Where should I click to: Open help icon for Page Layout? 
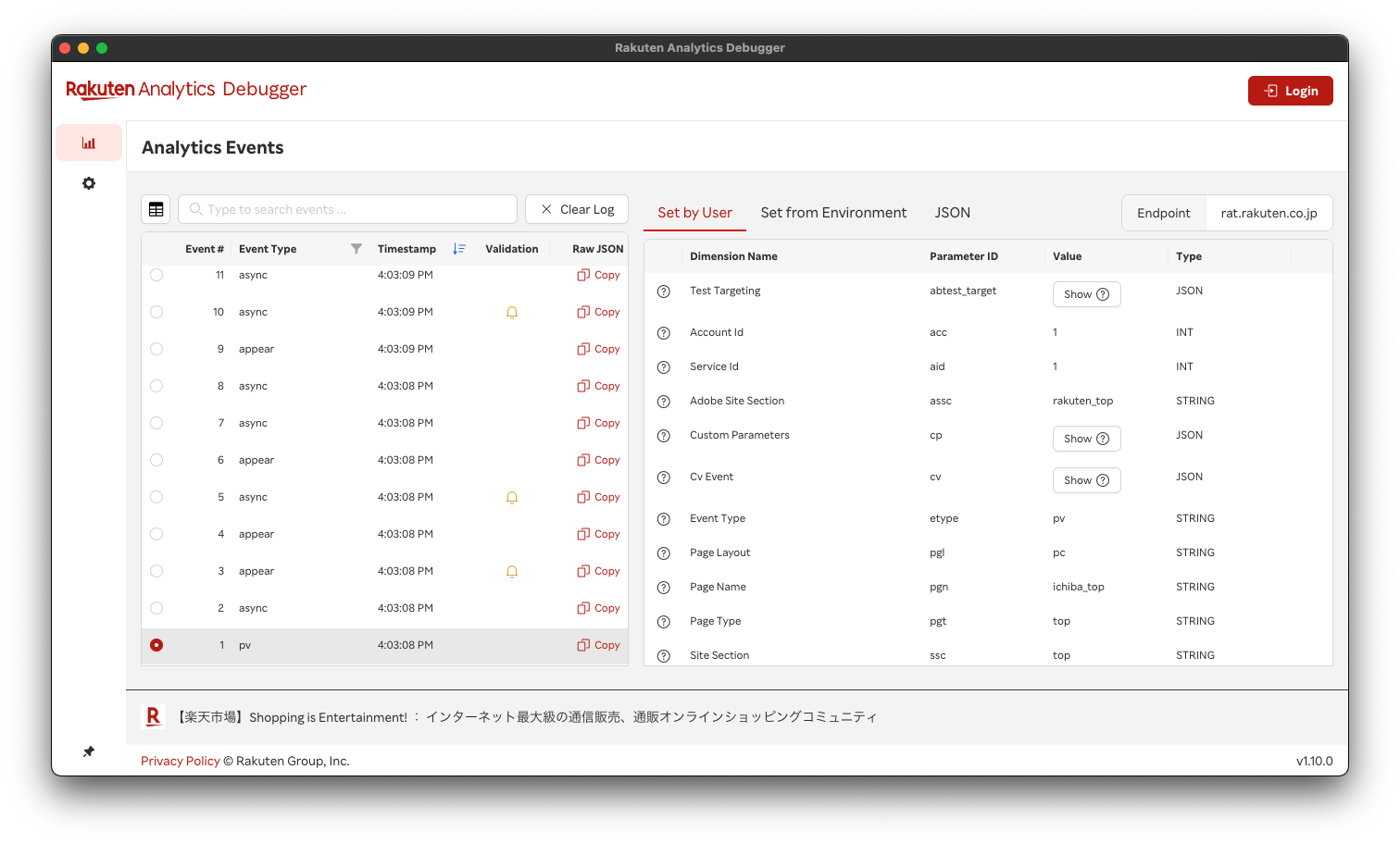(x=664, y=553)
